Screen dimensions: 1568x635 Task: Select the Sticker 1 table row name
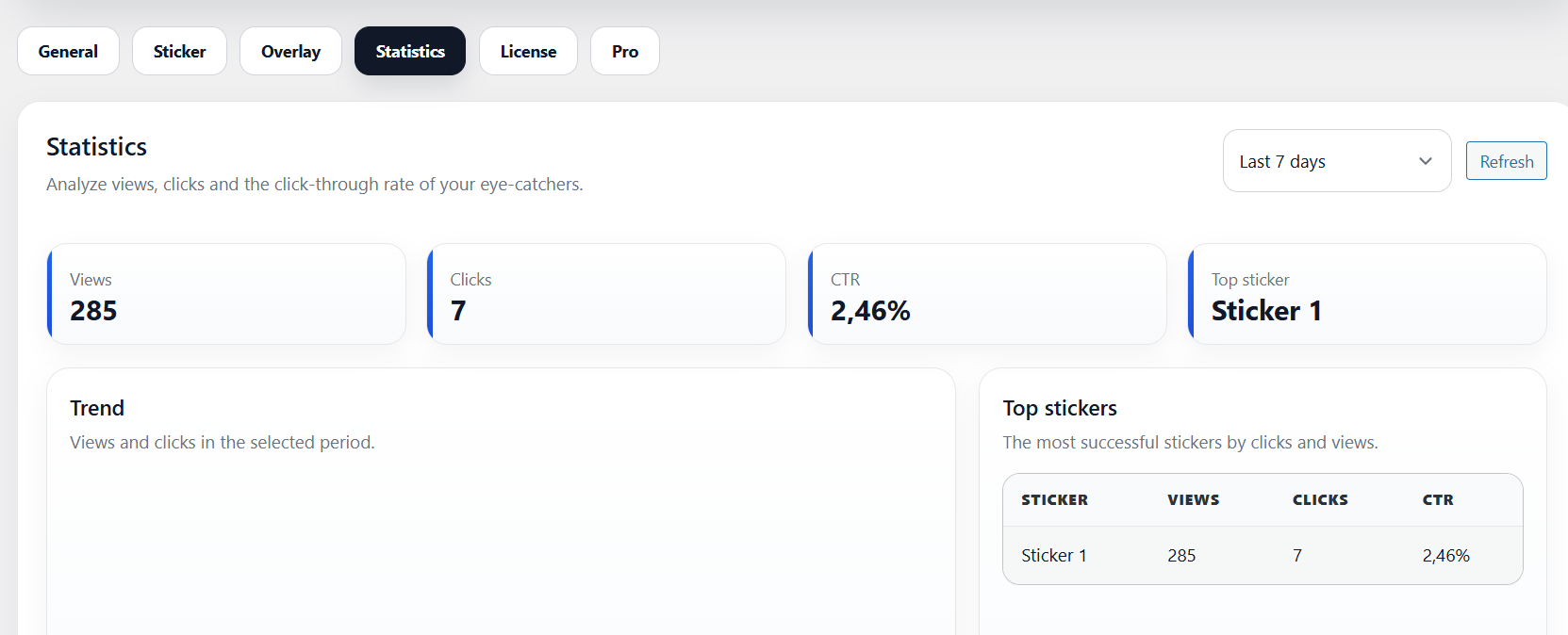tap(1054, 556)
